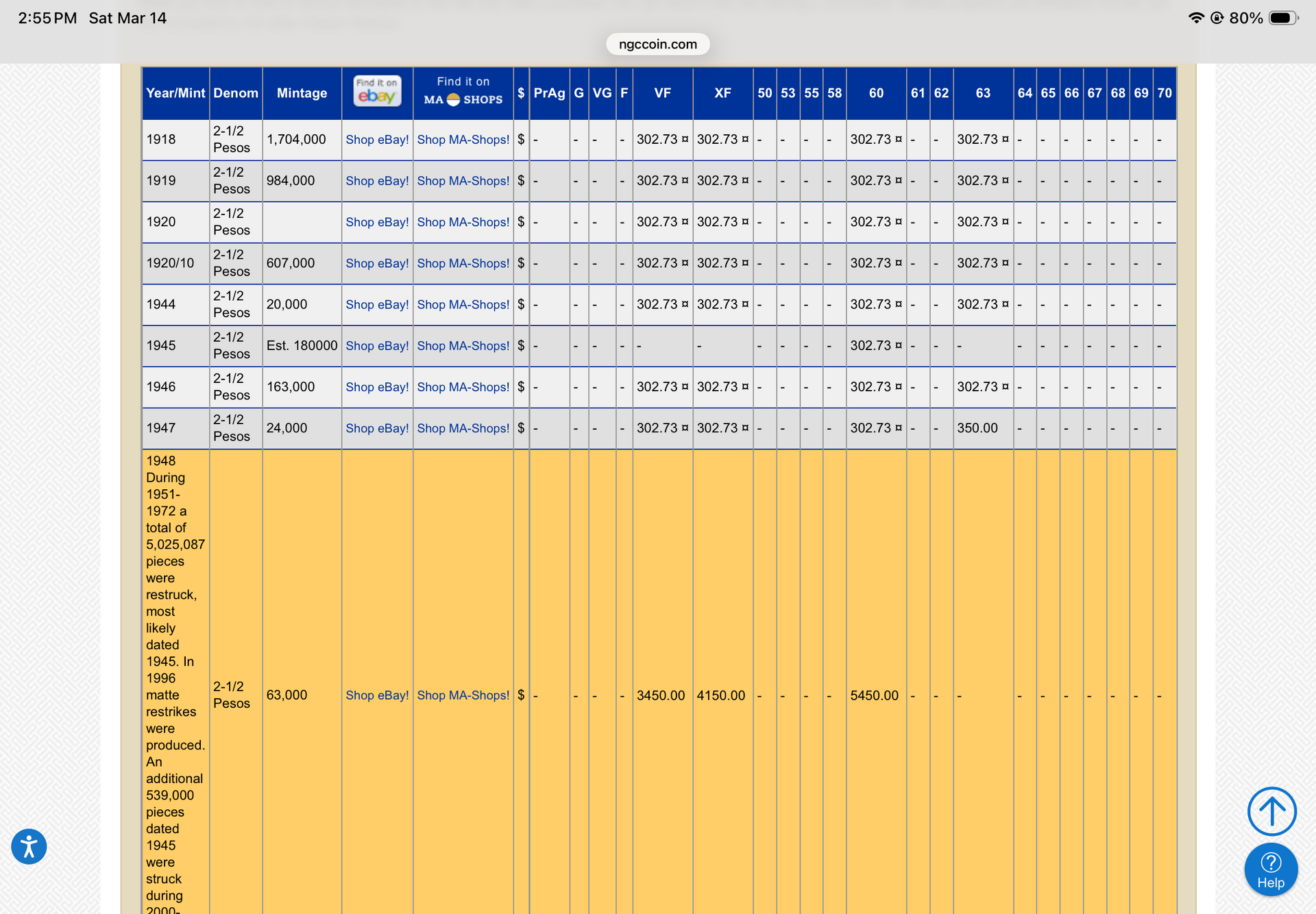This screenshot has width=1316, height=914.
Task: Open the accessibility options icon
Action: [29, 846]
